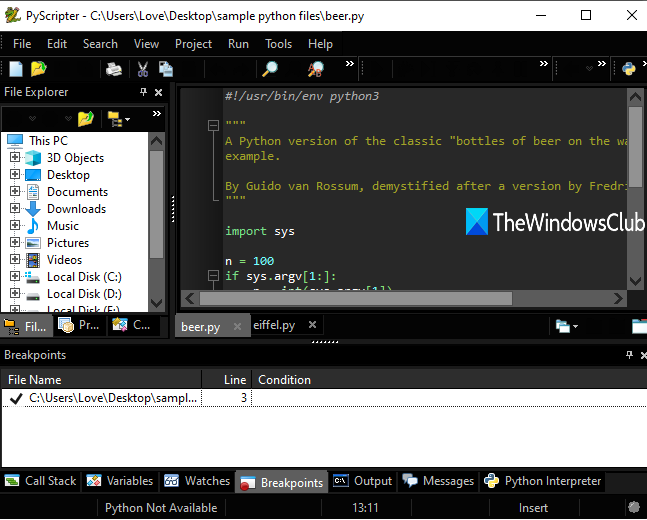The image size is (647, 520).
Task: Click the Cut scissors icon
Action: pyautogui.click(x=143, y=69)
